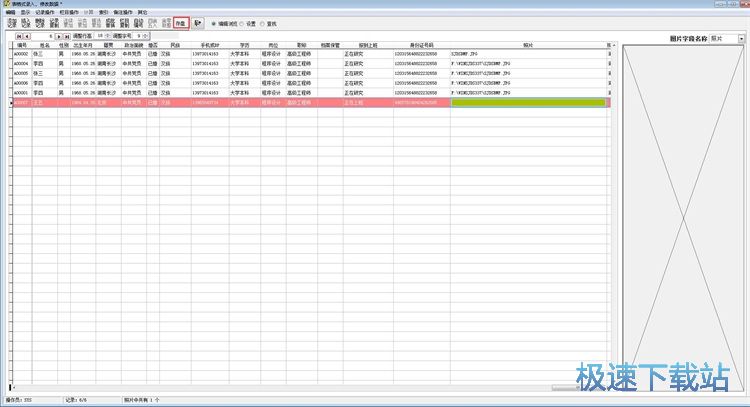Click the green active photo cell
750x407 pixels.
(x=529, y=102)
